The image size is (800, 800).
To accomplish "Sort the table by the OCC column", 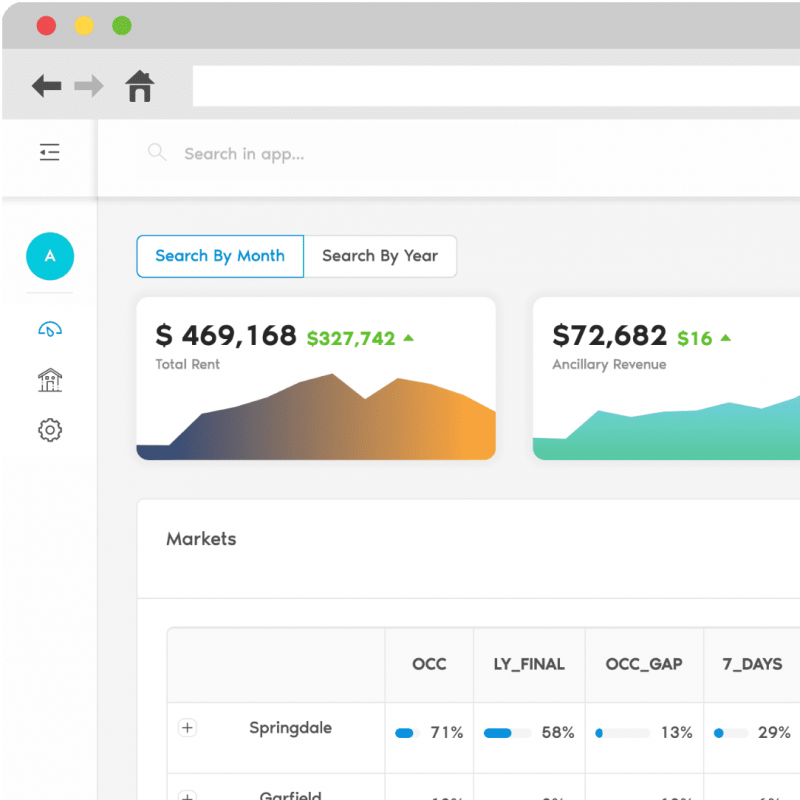I will tap(429, 664).
